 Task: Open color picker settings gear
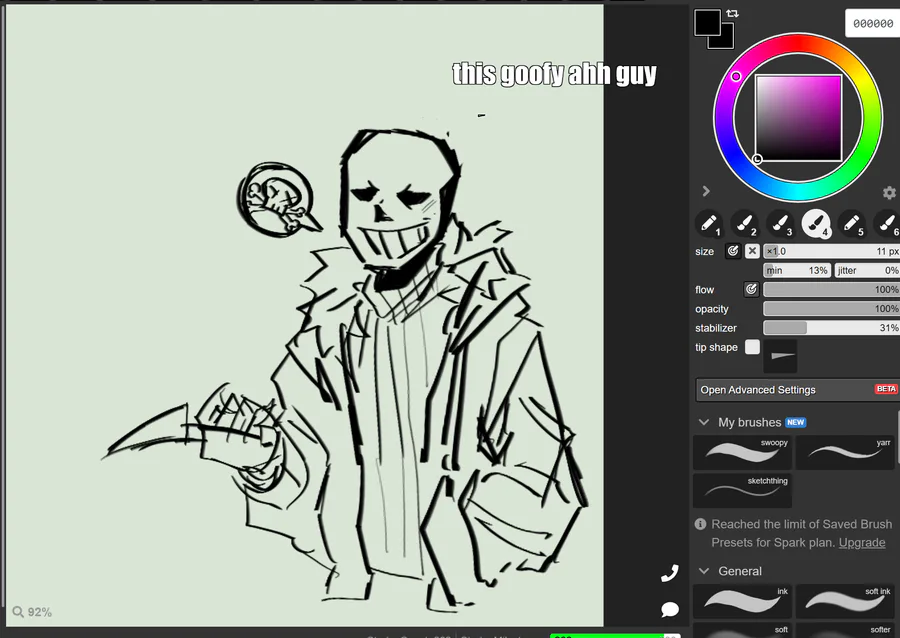[x=889, y=193]
